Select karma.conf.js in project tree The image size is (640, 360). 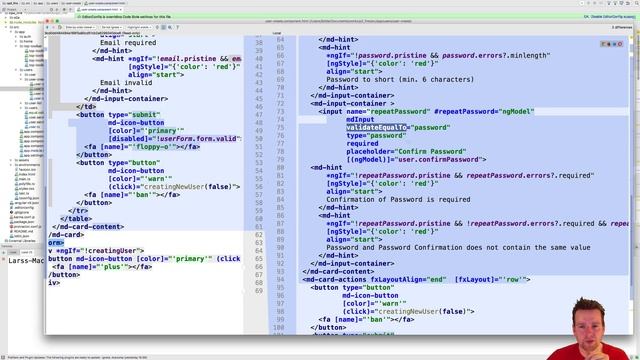[x=23, y=217]
